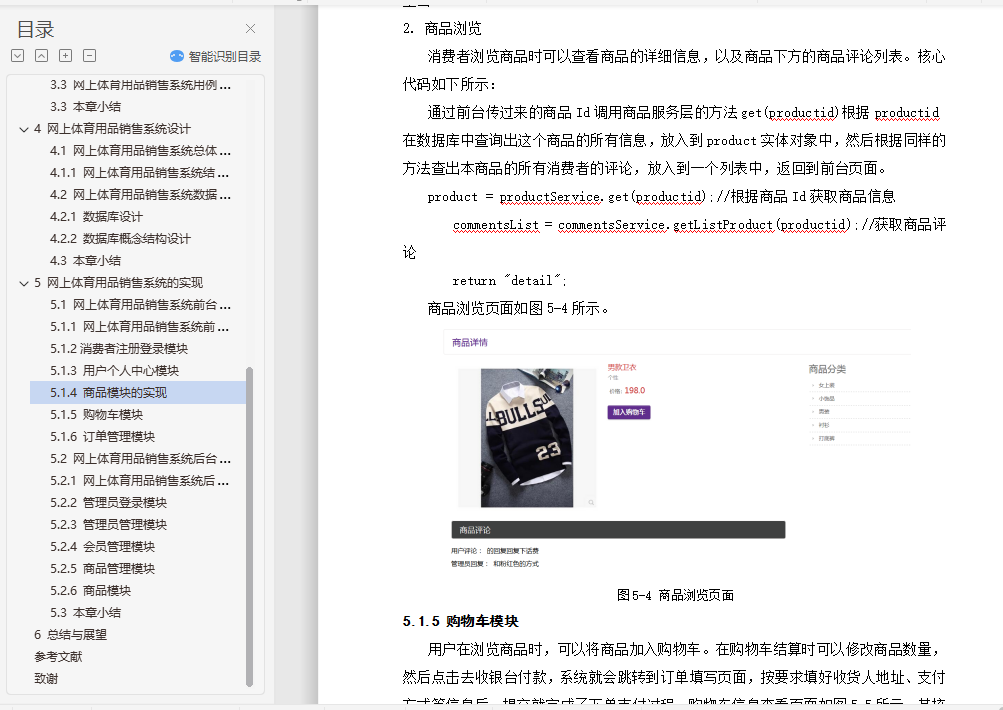Jump to 5.3 本章小结
1003x710 pixels.
[86, 612]
